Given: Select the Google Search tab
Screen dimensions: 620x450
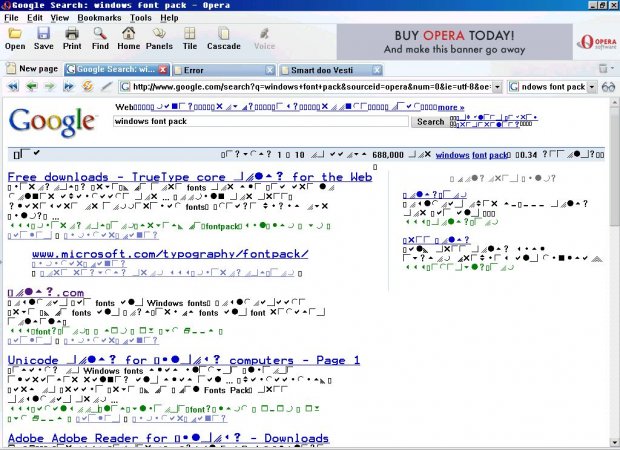Looking at the screenshot, I should click(117, 70).
